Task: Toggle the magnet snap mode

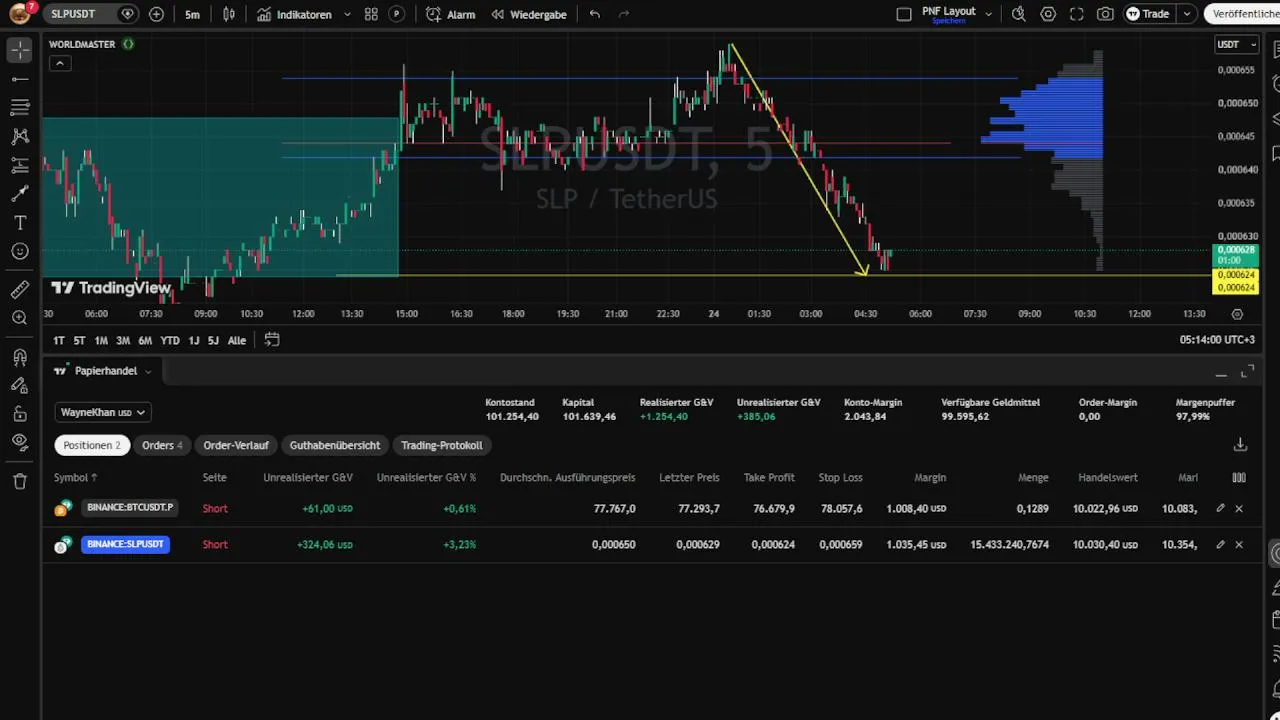Action: pos(20,357)
